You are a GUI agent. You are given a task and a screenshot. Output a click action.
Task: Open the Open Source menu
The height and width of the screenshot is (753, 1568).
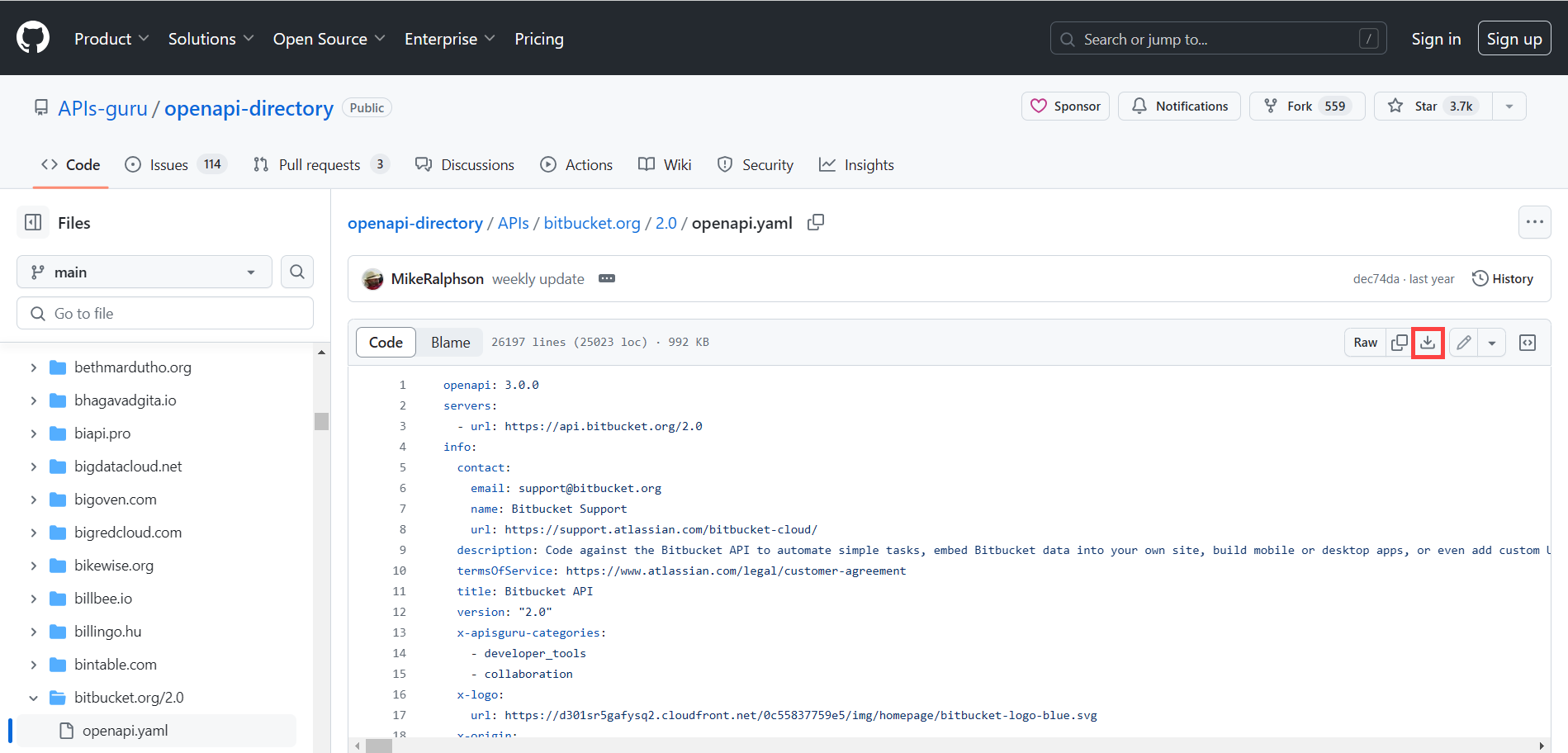[329, 39]
